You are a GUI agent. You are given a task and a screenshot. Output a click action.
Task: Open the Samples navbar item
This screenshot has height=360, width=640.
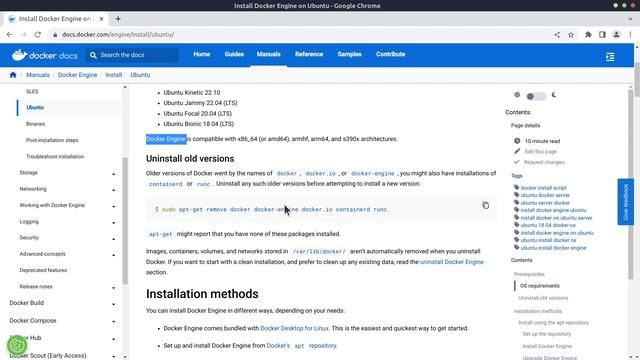click(349, 54)
